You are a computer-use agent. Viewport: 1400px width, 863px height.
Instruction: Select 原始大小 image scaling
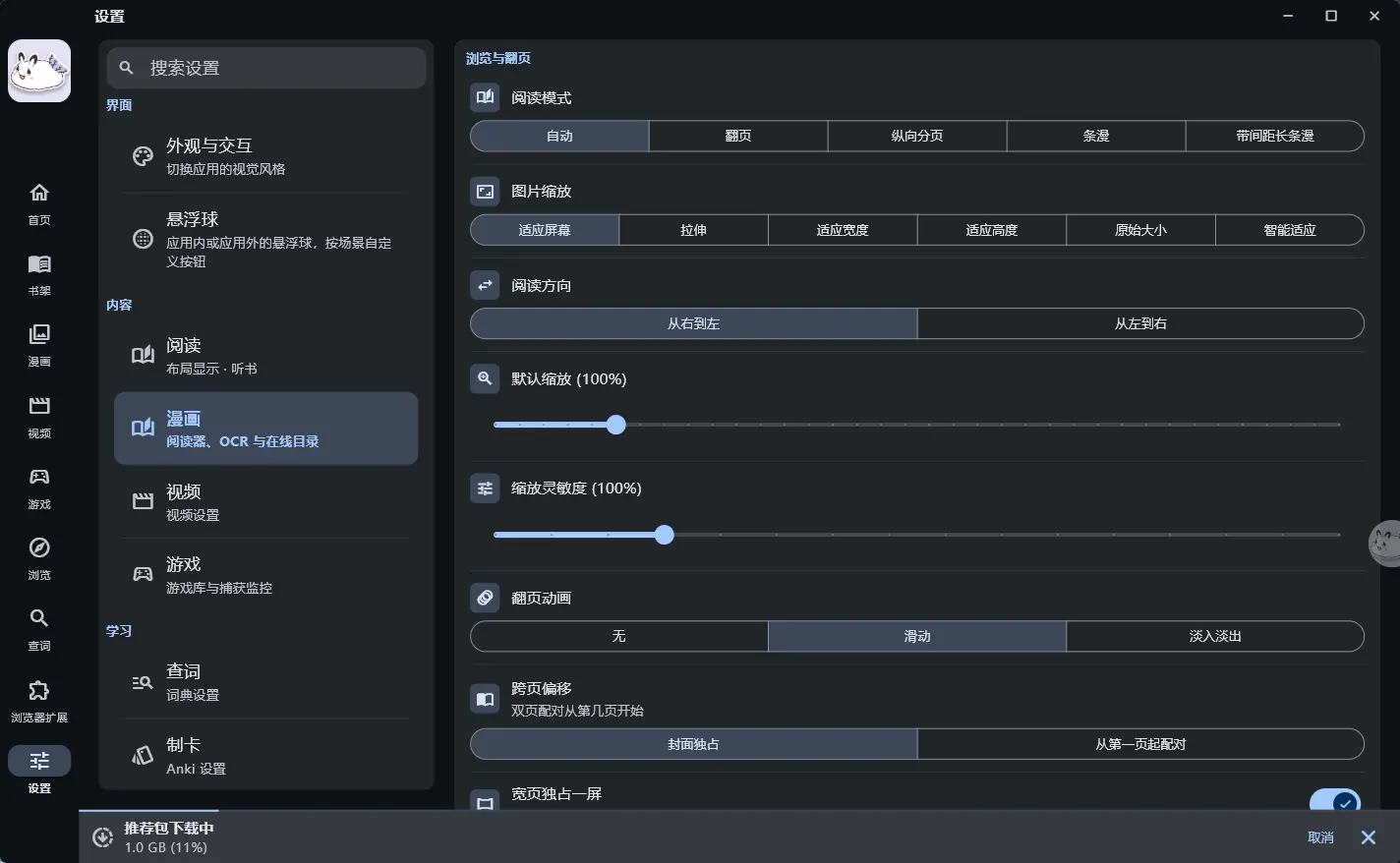(1140, 230)
